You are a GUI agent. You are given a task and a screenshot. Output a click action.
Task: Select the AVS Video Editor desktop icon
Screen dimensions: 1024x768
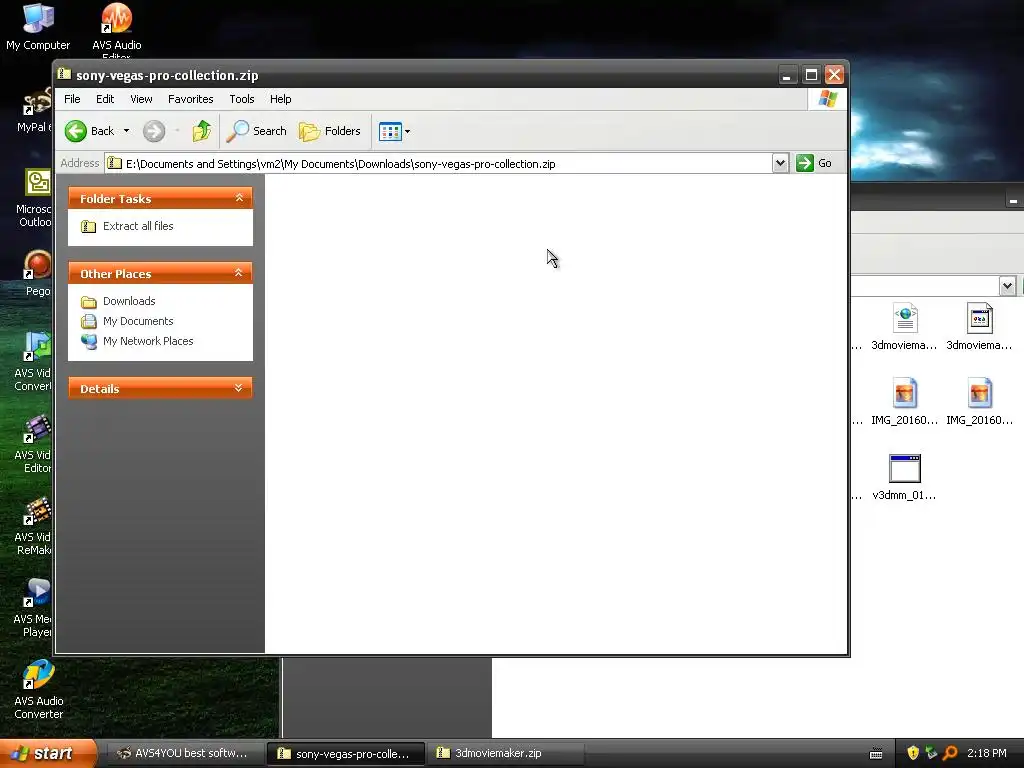33,444
